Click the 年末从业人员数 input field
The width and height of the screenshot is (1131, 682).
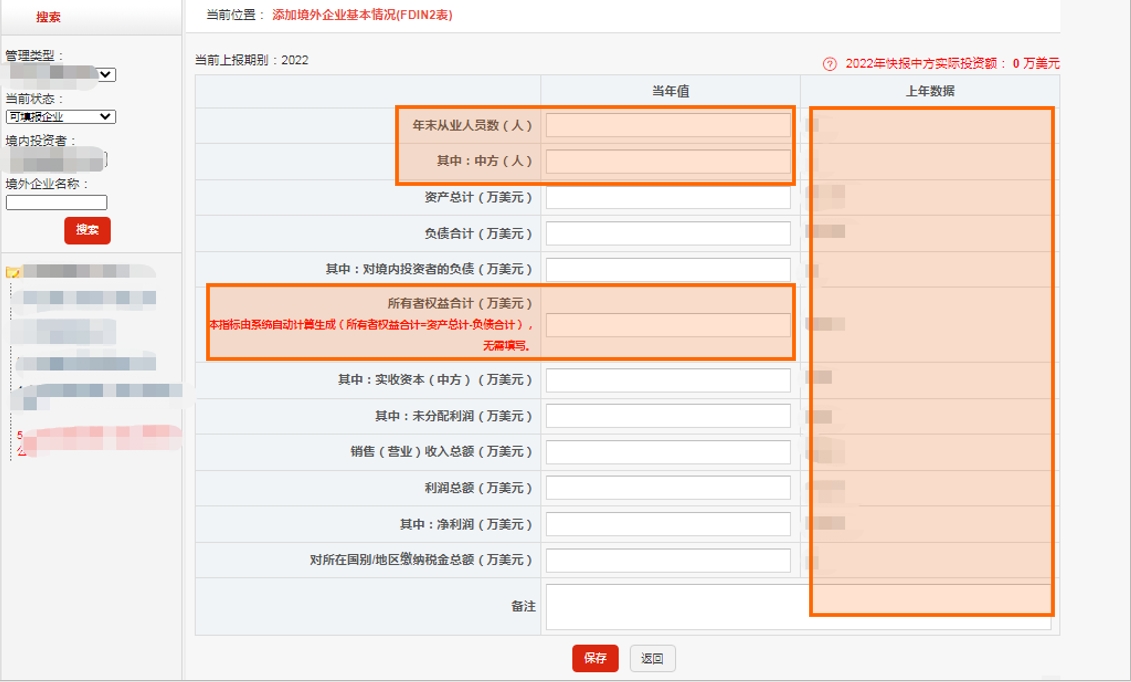tap(665, 126)
